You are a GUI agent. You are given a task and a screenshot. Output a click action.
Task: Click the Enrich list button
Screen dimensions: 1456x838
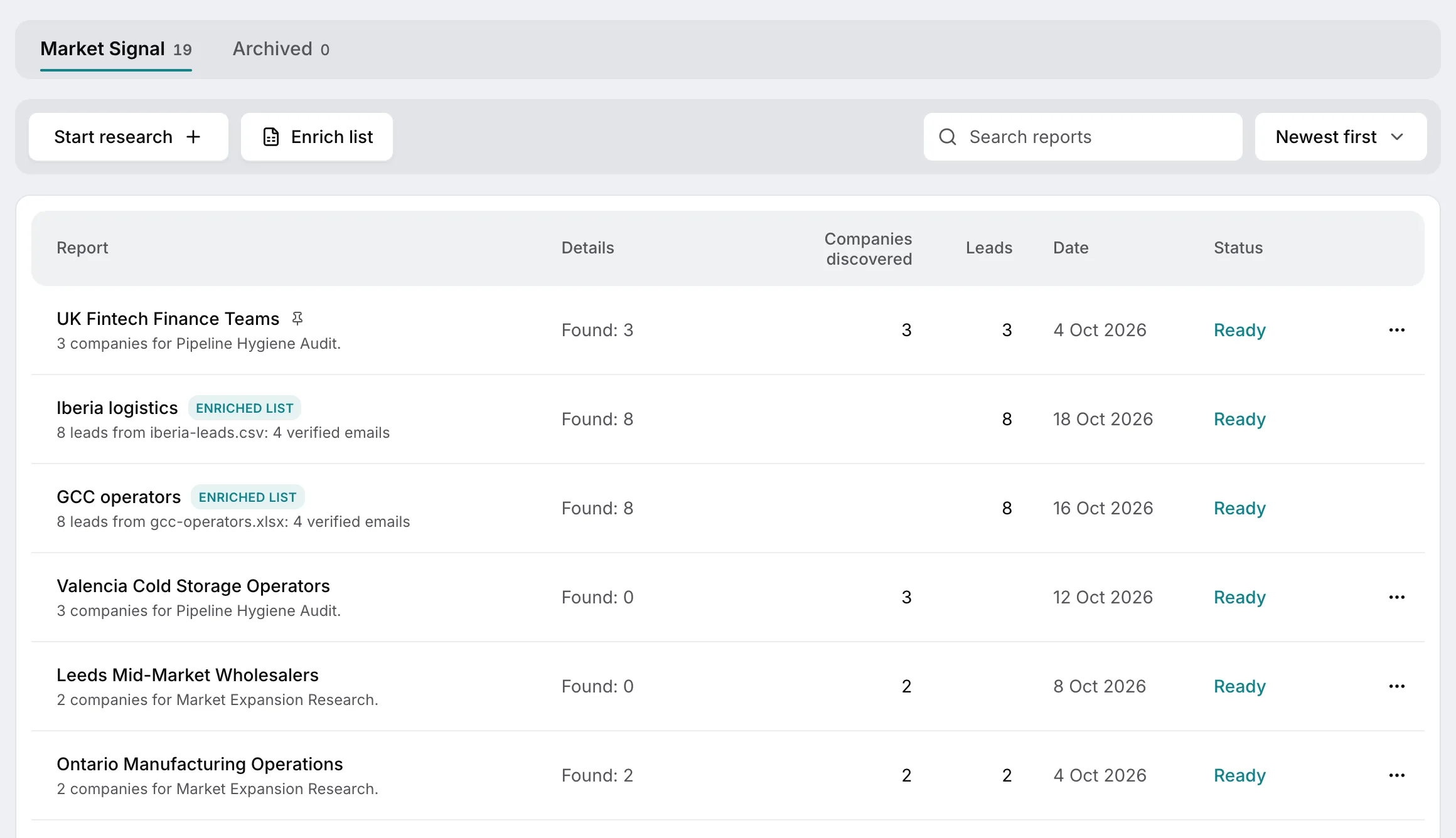pos(317,137)
